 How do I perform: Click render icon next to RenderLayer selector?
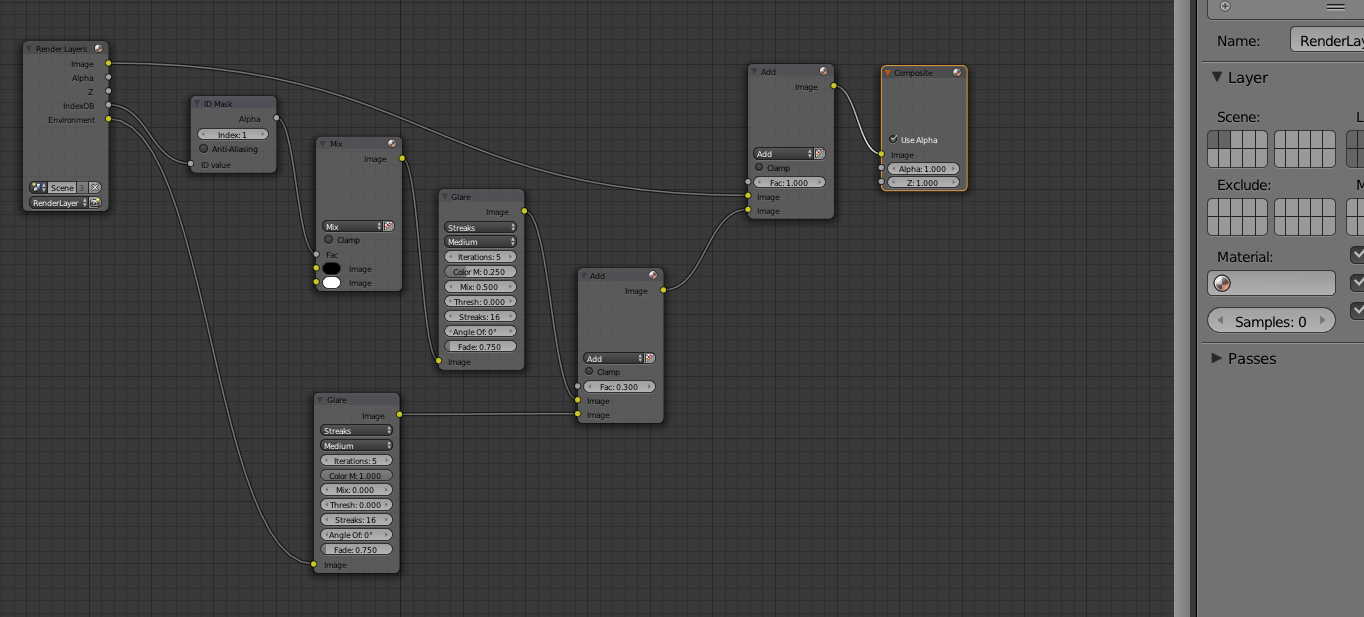(95, 203)
